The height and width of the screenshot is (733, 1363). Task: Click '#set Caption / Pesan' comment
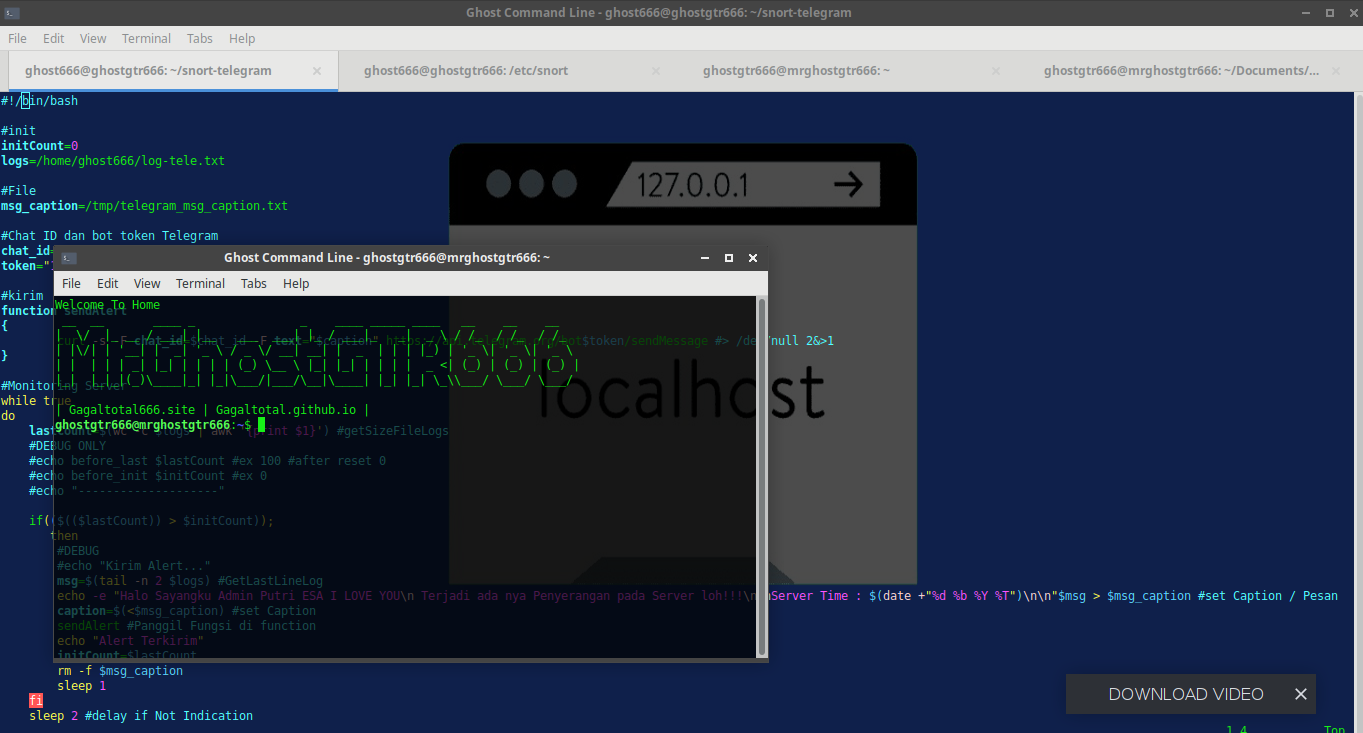point(1268,596)
